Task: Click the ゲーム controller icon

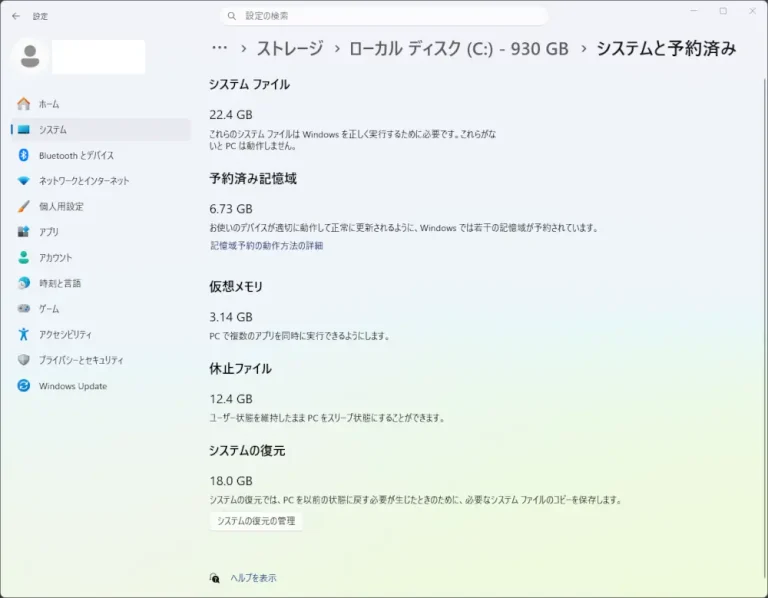Action: pos(24,309)
